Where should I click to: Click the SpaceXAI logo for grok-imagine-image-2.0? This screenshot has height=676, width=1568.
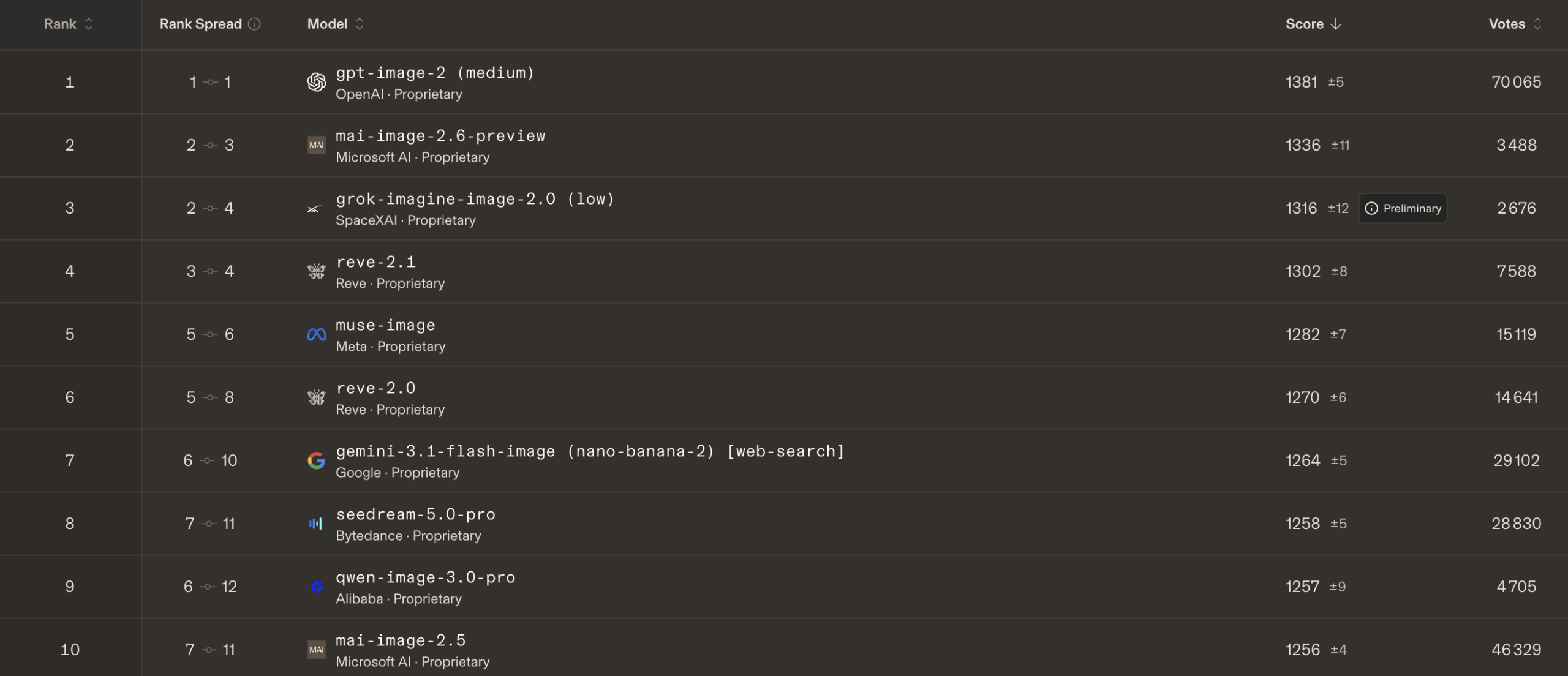pyautogui.click(x=315, y=209)
